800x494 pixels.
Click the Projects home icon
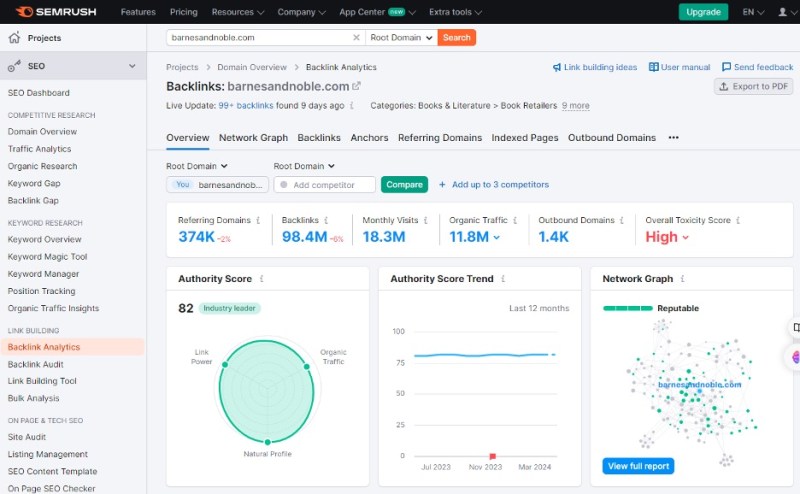tap(14, 37)
